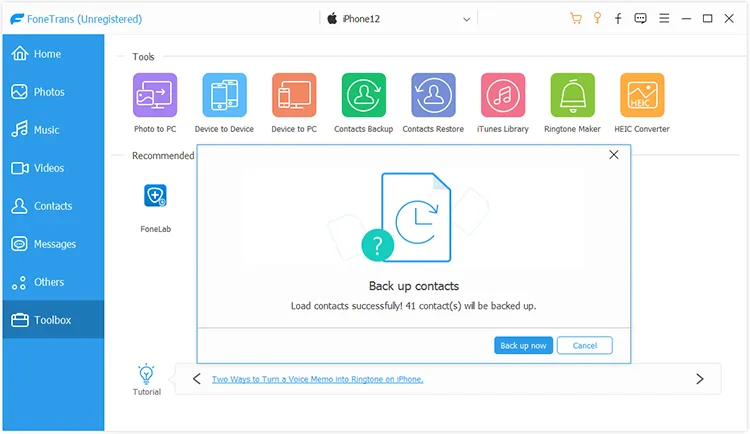Click the Tutorial light bulb icon
The height and width of the screenshot is (434, 750).
click(146, 374)
